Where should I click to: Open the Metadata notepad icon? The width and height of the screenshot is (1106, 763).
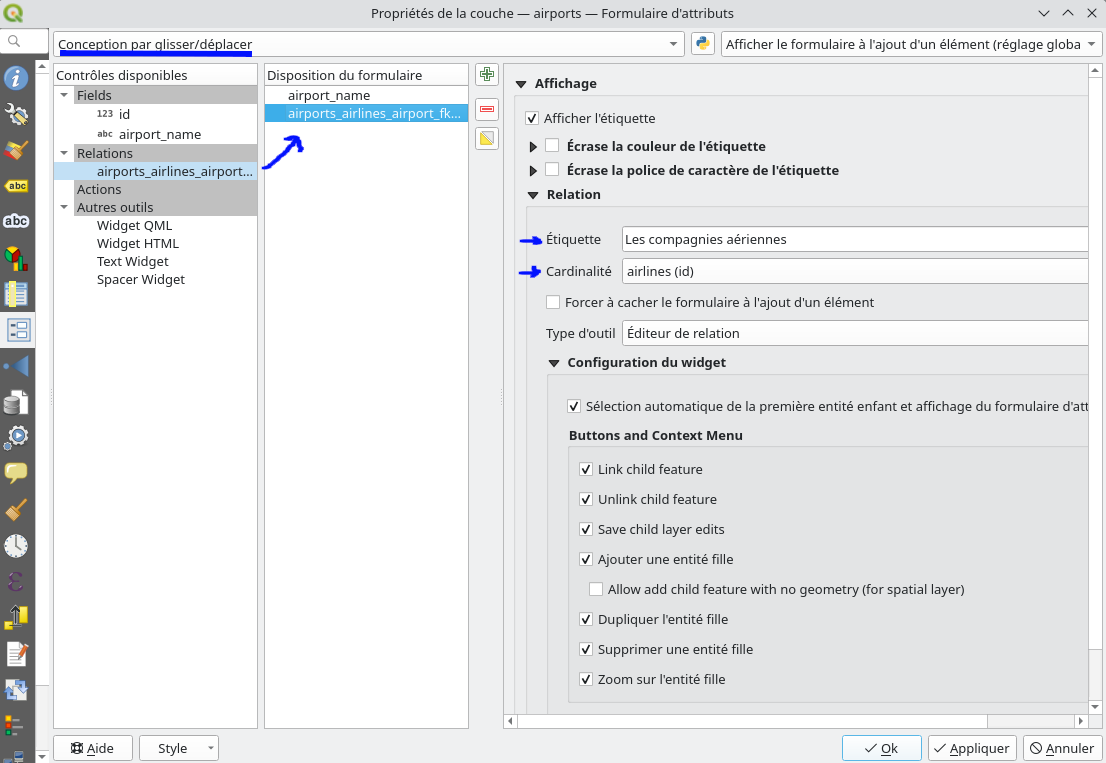click(x=16, y=654)
